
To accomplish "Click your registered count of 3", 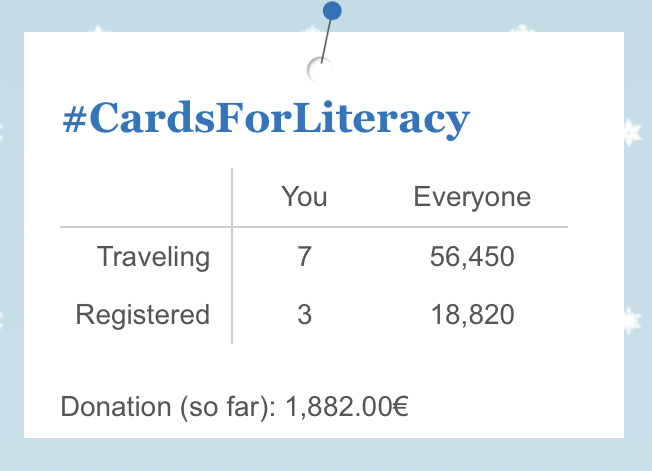I will point(304,314).
